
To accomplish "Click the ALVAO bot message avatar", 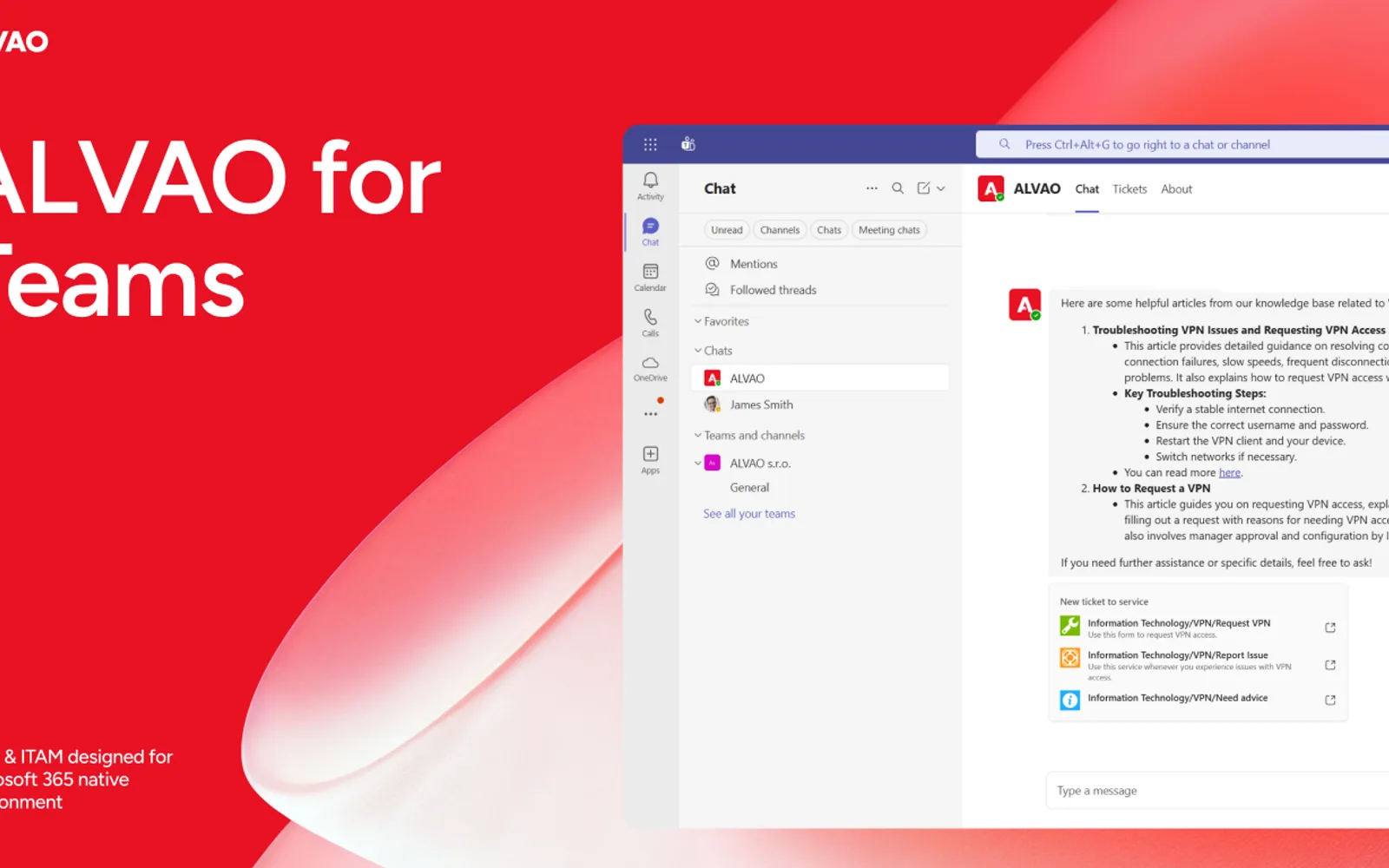I will click(1024, 305).
